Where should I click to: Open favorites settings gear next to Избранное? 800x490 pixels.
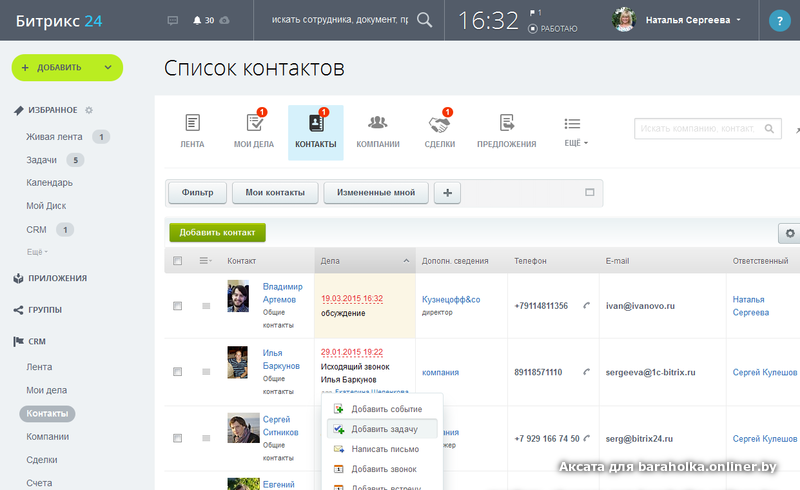[89, 110]
